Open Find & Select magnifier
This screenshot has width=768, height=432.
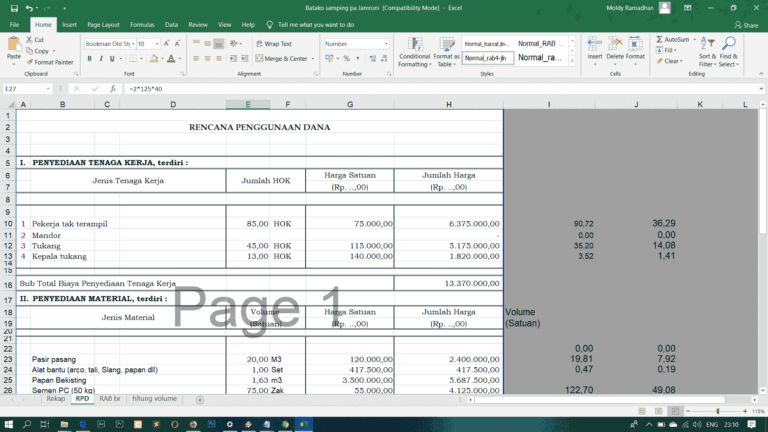[728, 48]
